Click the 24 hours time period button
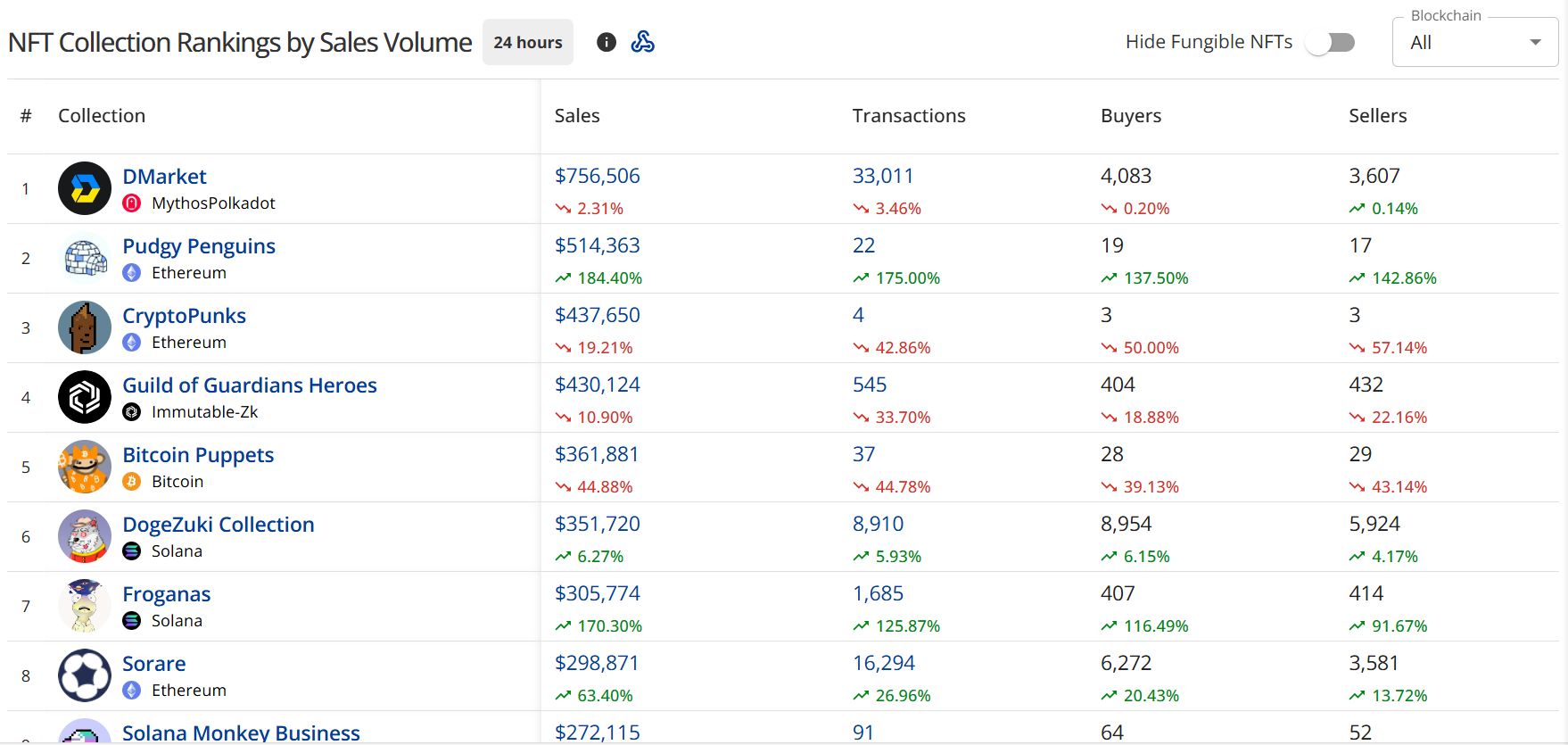 pyautogui.click(x=528, y=42)
